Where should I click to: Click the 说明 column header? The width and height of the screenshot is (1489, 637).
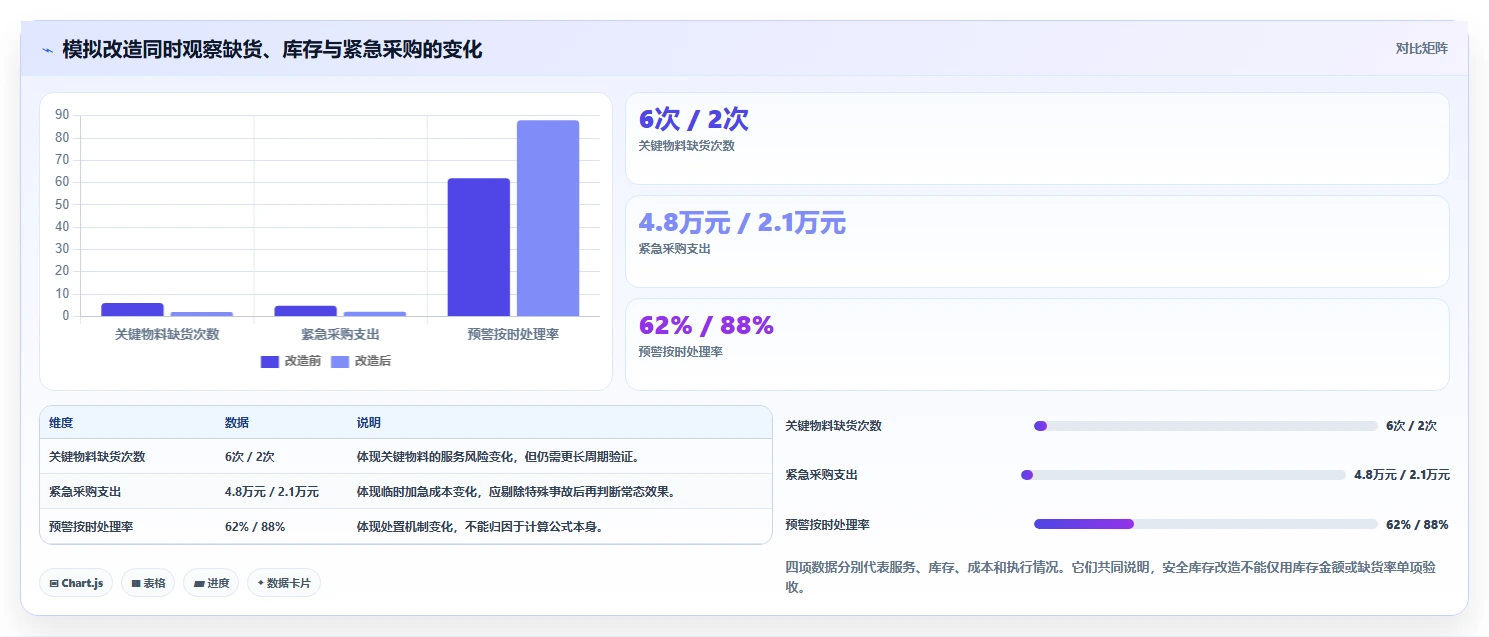point(369,423)
